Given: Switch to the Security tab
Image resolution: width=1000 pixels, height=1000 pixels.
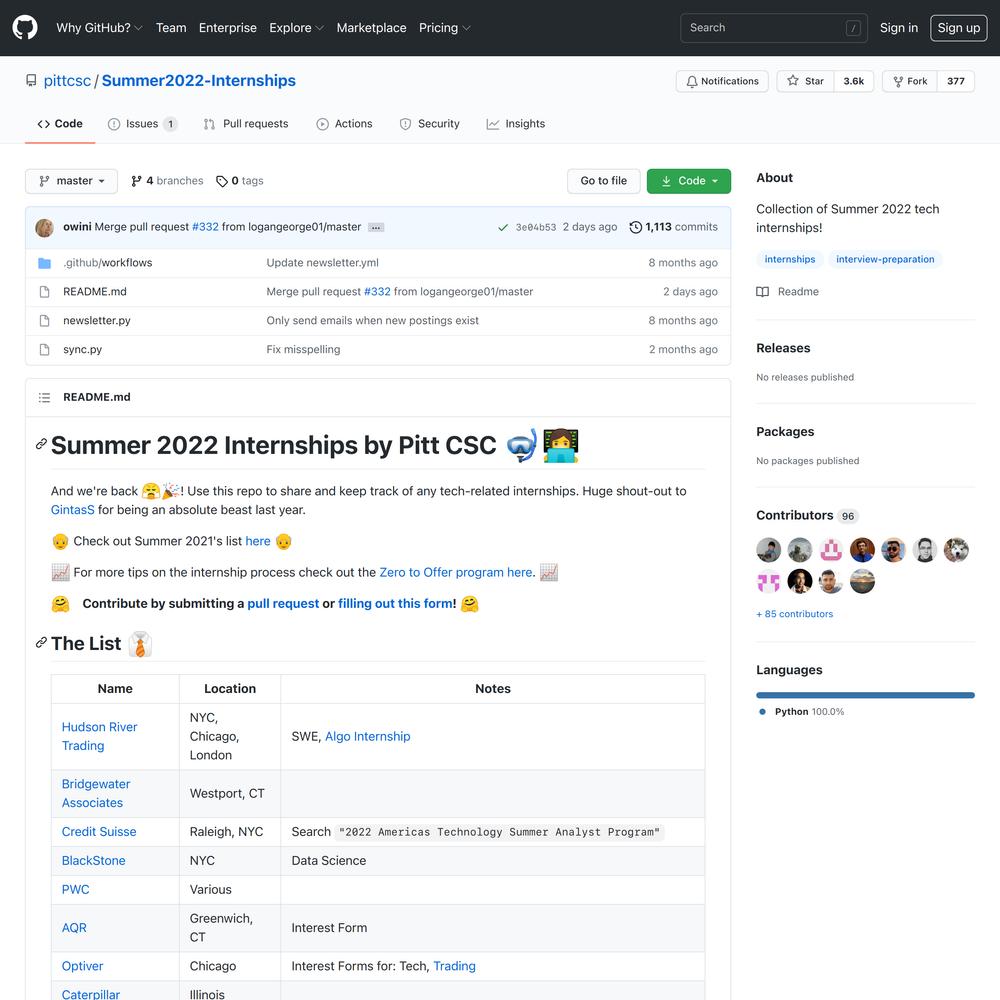Looking at the screenshot, I should (429, 124).
